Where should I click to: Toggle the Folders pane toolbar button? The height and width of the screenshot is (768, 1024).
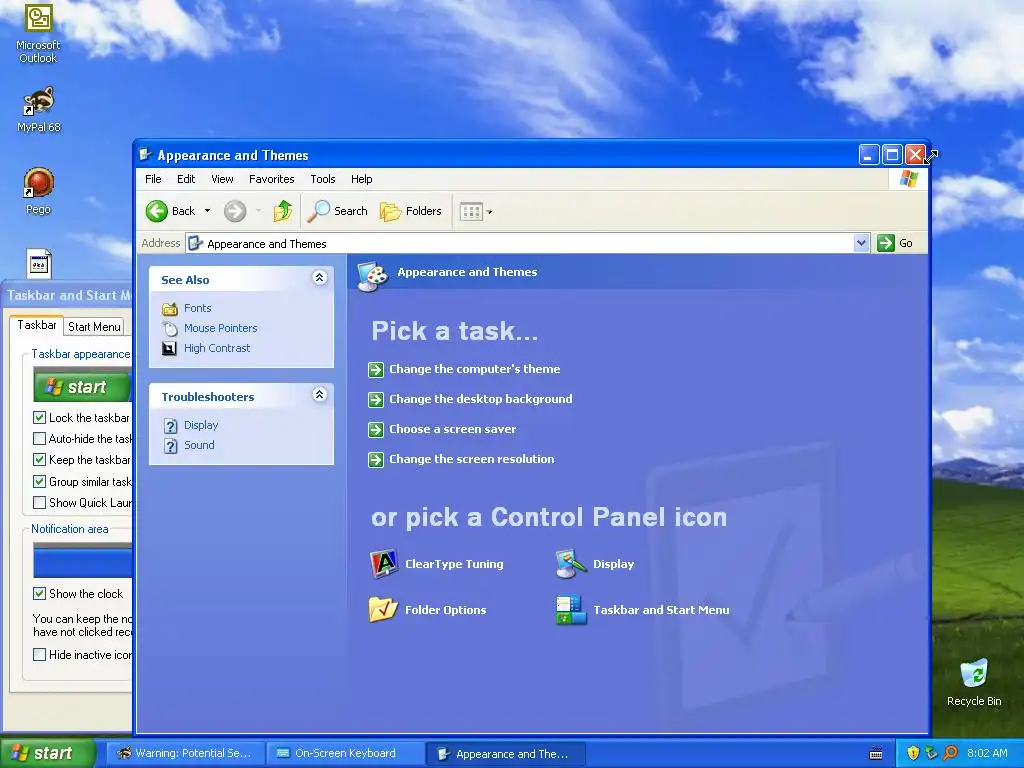point(411,211)
